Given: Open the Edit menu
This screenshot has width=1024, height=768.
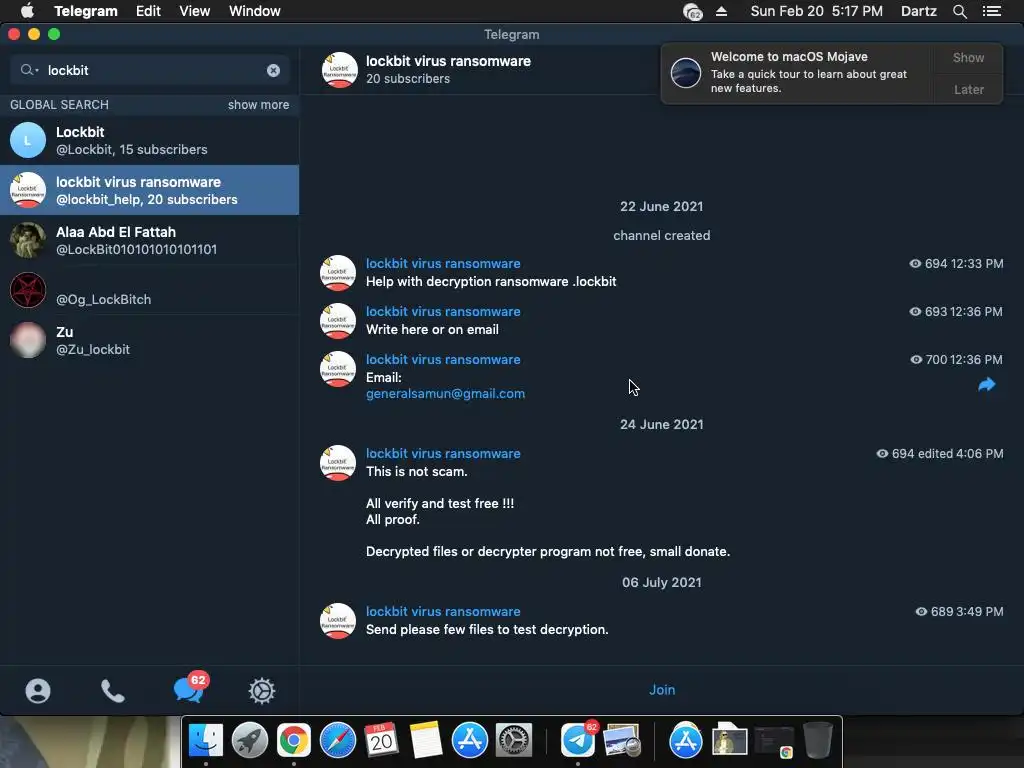Looking at the screenshot, I should (x=148, y=11).
